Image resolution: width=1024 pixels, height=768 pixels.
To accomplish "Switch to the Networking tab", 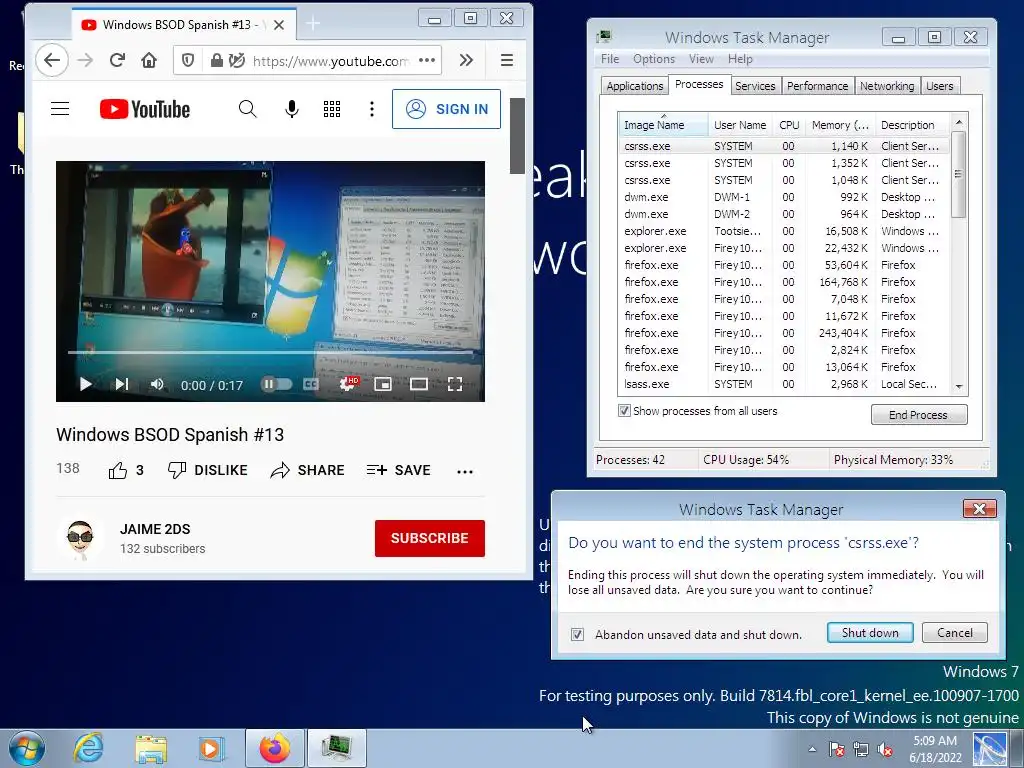I will (887, 86).
